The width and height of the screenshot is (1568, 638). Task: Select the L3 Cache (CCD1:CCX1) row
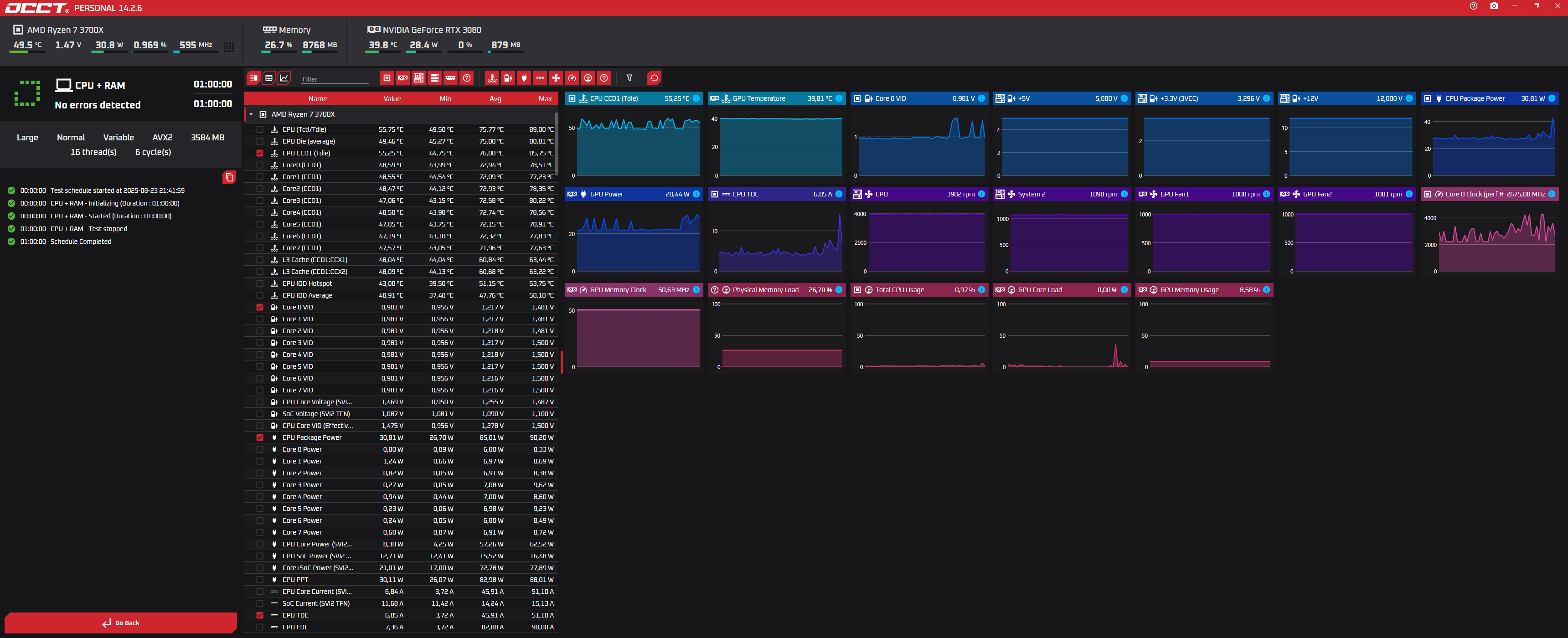401,260
